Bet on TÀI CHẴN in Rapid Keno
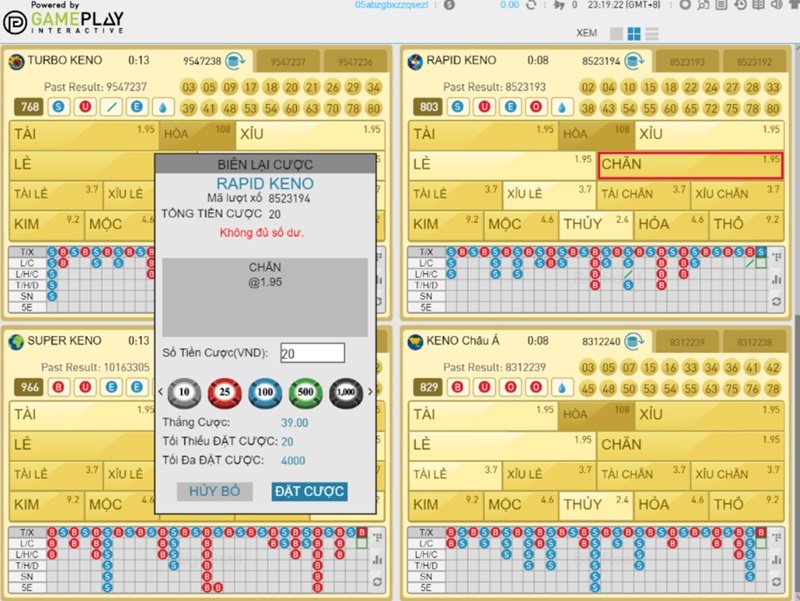The height and width of the screenshot is (601, 800). (643, 195)
